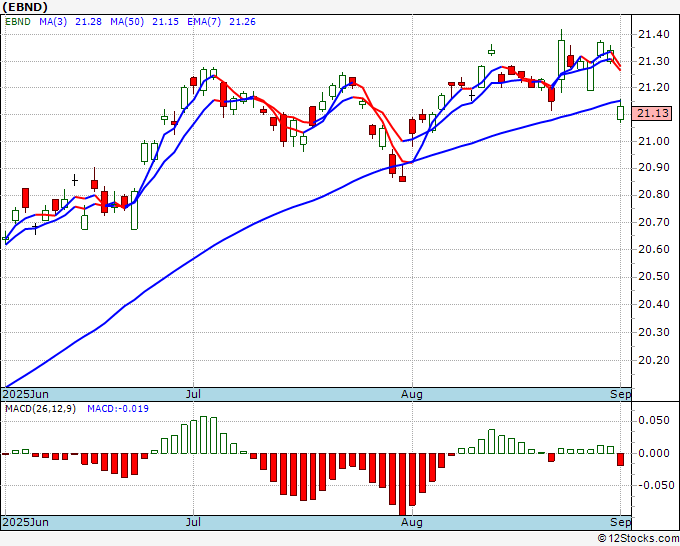
Task: Click the 20.60 price axis label
Action: tap(654, 249)
